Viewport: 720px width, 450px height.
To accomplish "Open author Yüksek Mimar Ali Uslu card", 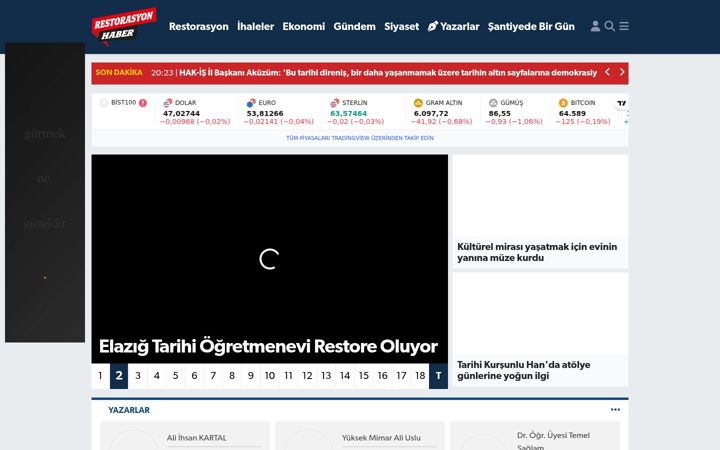I will (x=360, y=436).
